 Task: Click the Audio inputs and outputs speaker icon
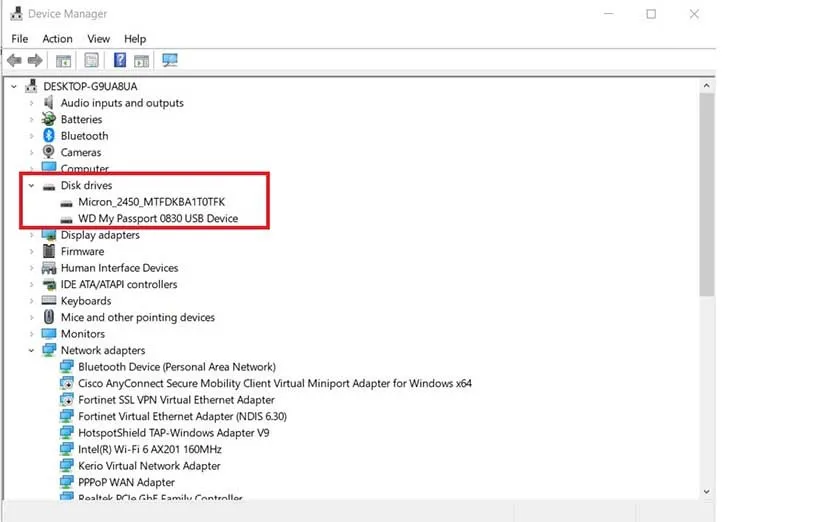(x=48, y=103)
